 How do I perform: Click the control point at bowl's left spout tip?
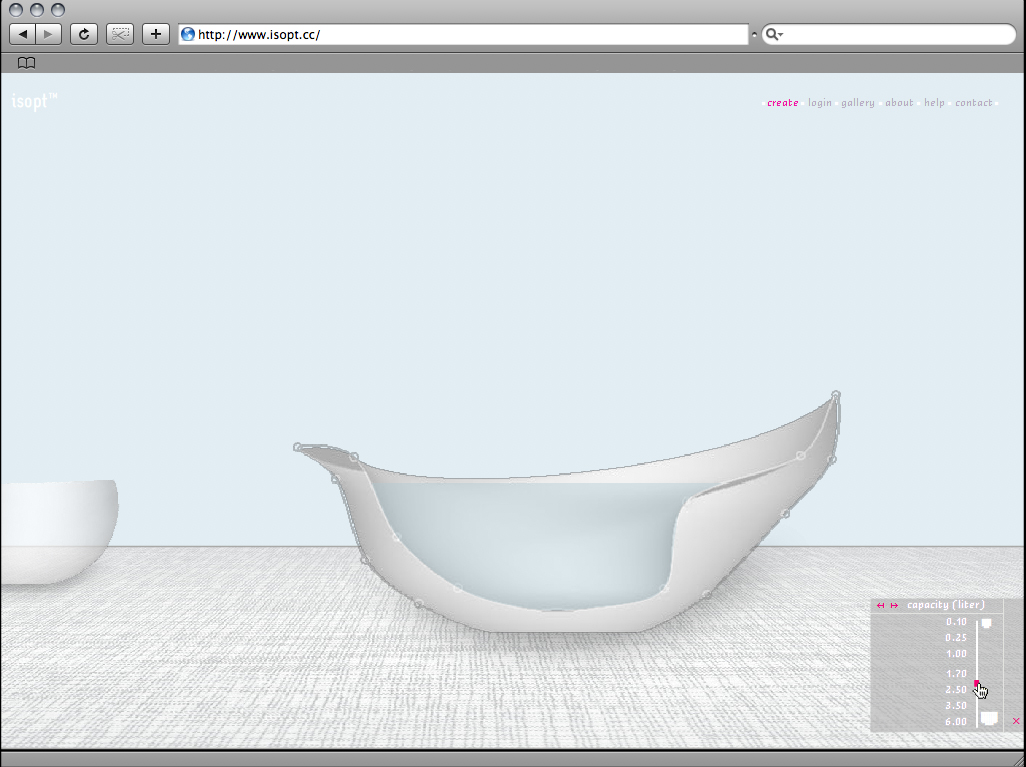298,447
